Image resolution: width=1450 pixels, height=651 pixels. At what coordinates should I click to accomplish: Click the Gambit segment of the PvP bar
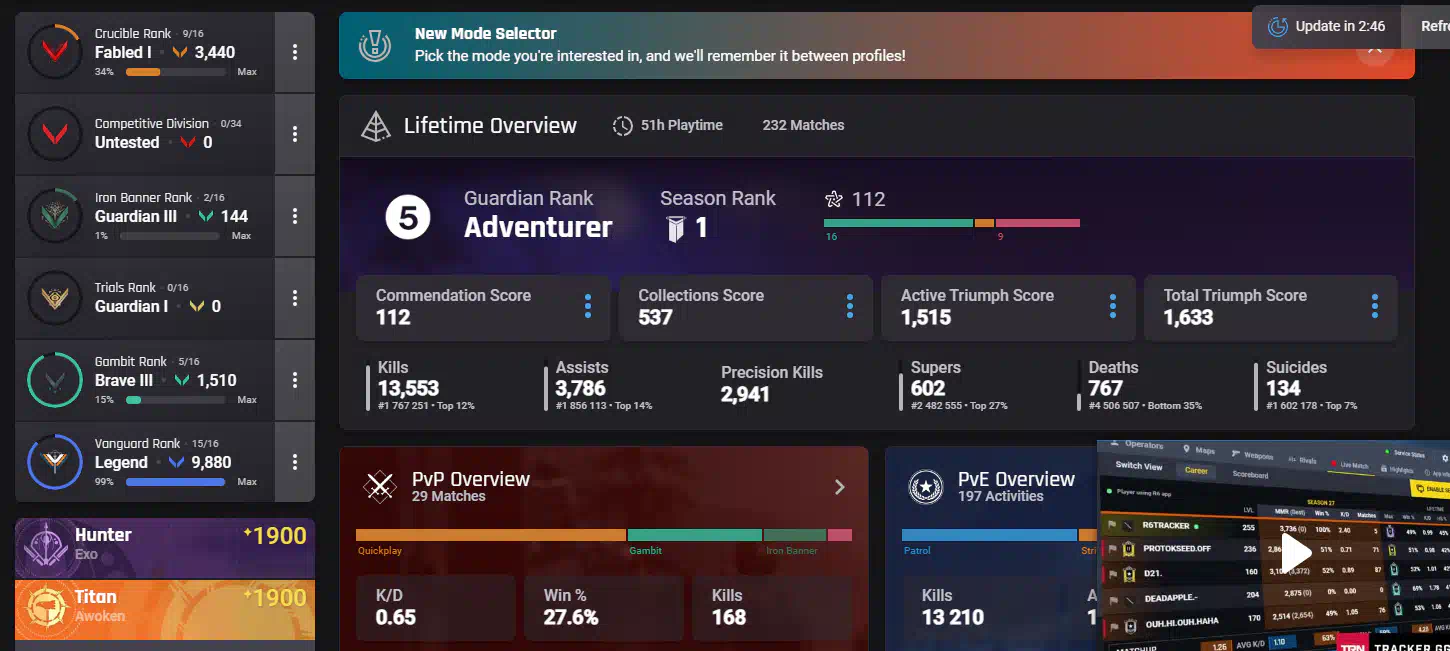pos(695,535)
